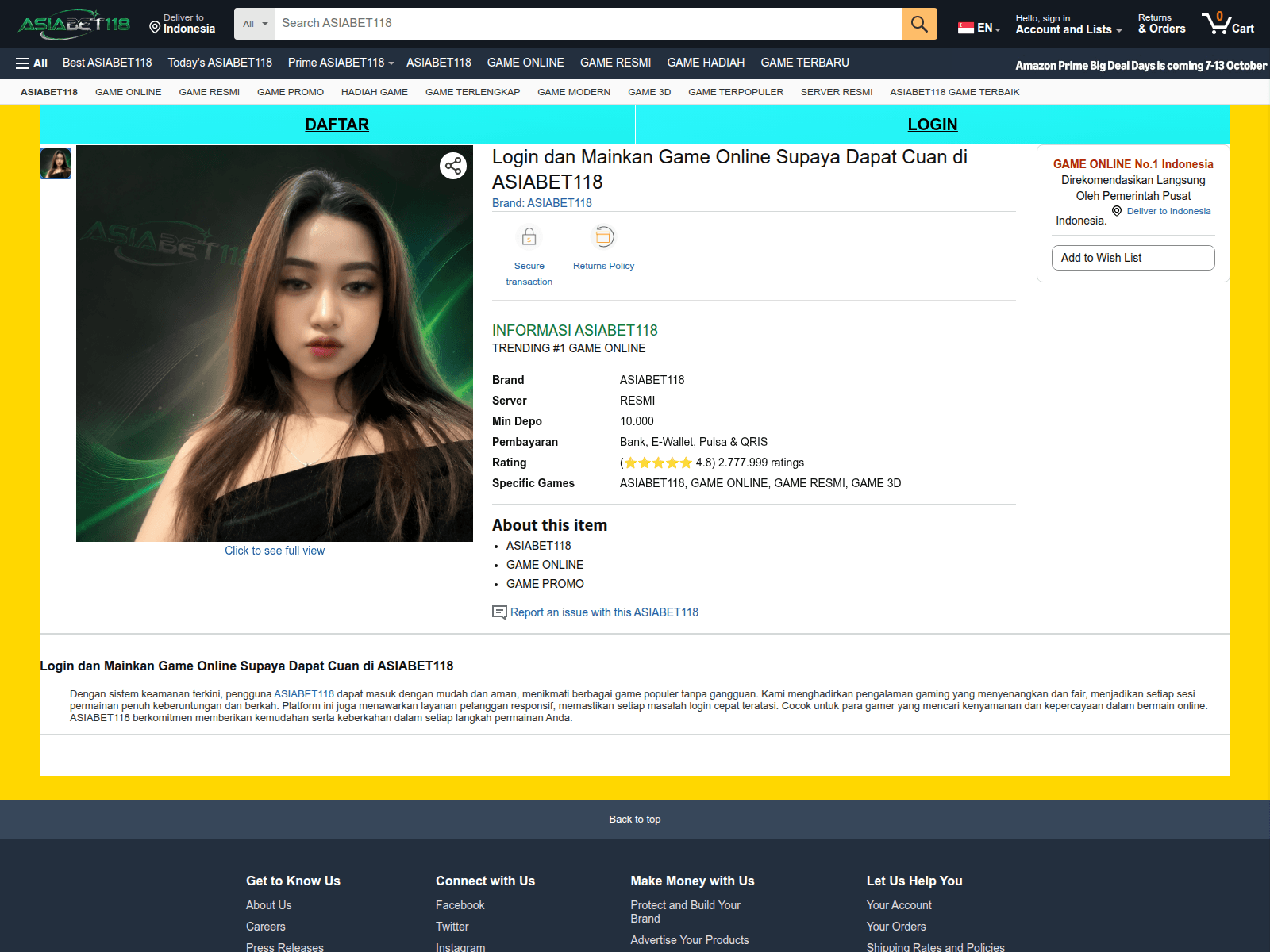Click Report an issue with this ASIABET118
Image resolution: width=1270 pixels, height=952 pixels.
point(604,612)
